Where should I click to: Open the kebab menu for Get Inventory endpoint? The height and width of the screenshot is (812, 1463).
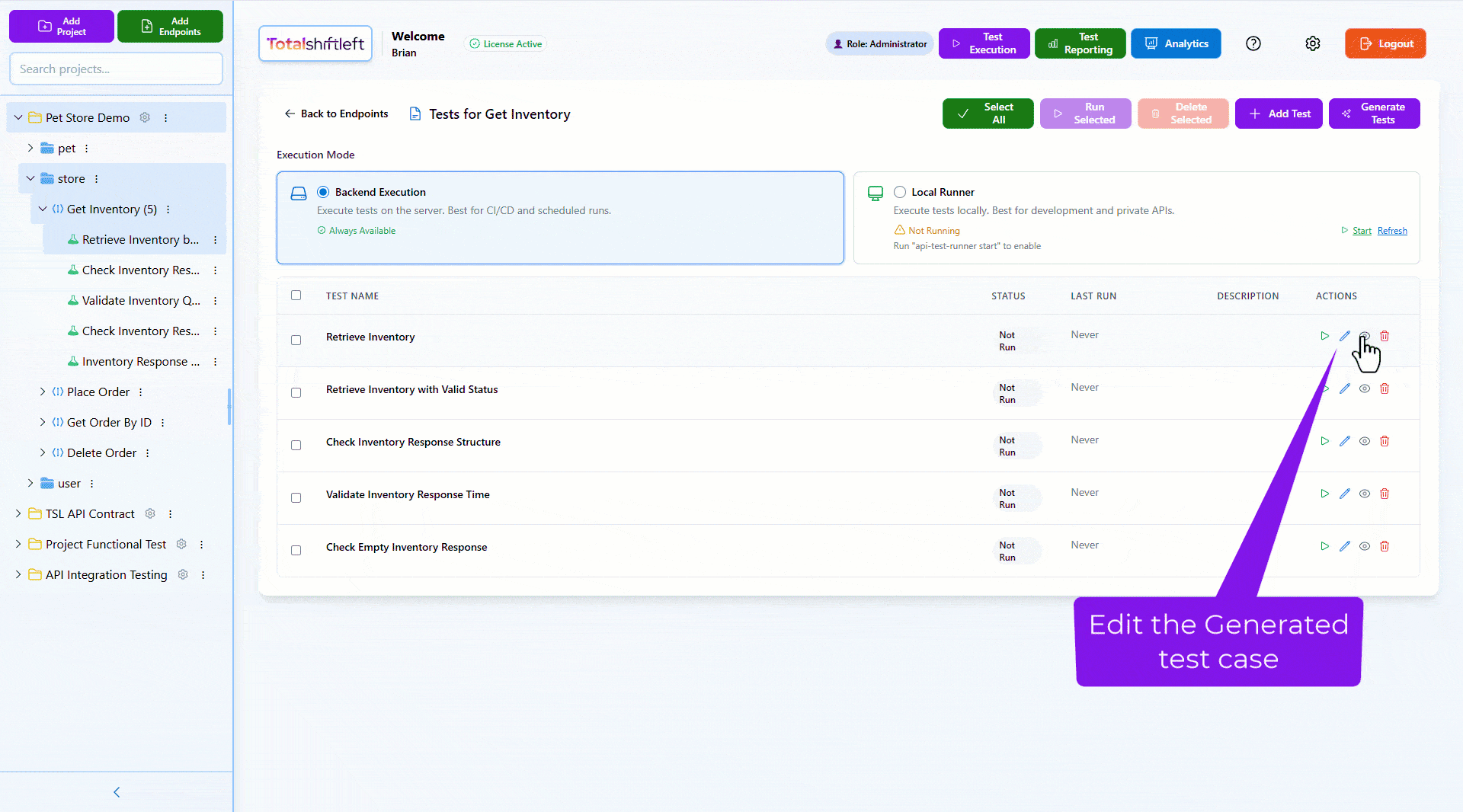tap(168, 209)
